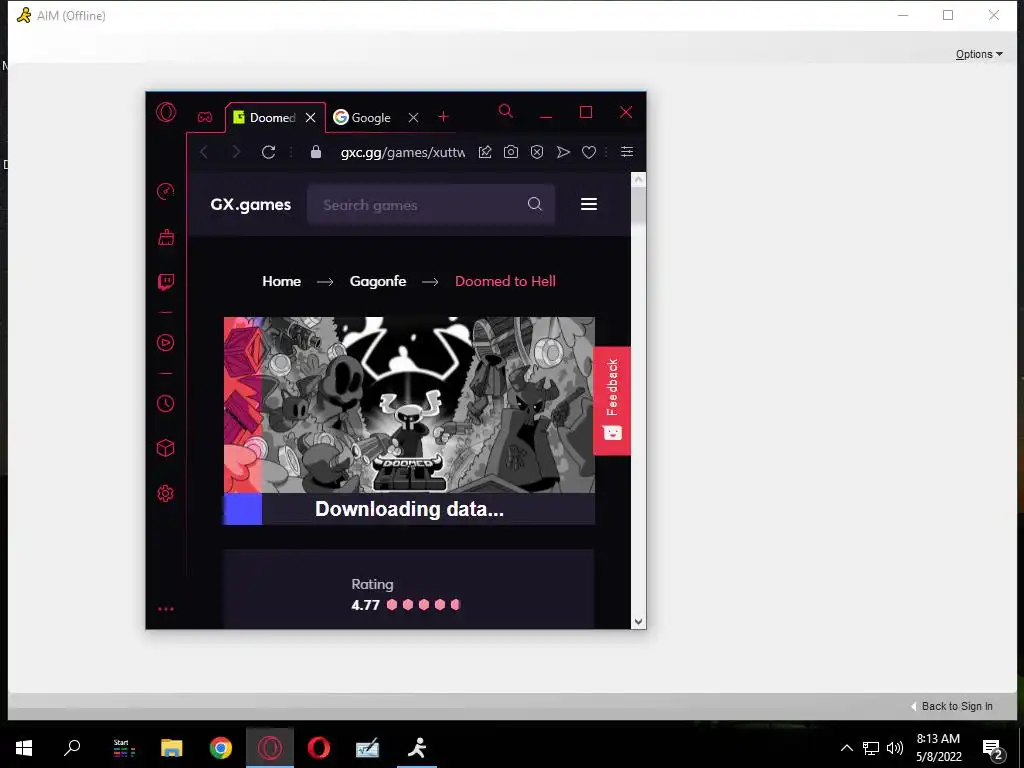Image resolution: width=1024 pixels, height=768 pixels.
Task: Click Back to Sign In in AIM
Action: coord(952,706)
